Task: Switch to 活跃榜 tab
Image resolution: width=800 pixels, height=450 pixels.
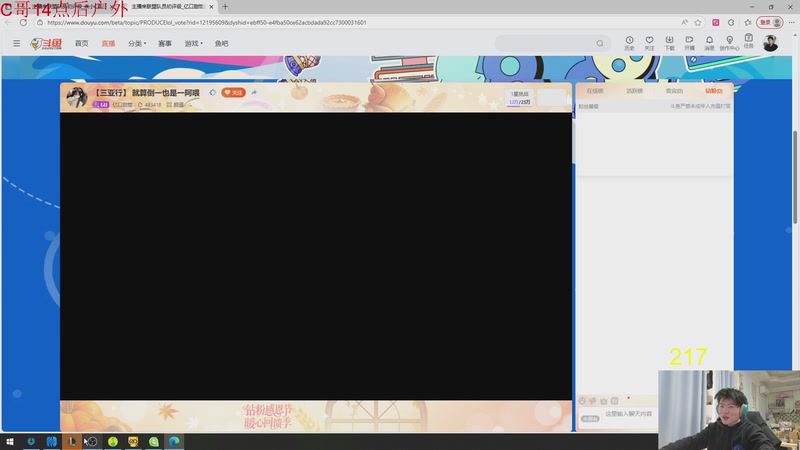Action: (635, 91)
